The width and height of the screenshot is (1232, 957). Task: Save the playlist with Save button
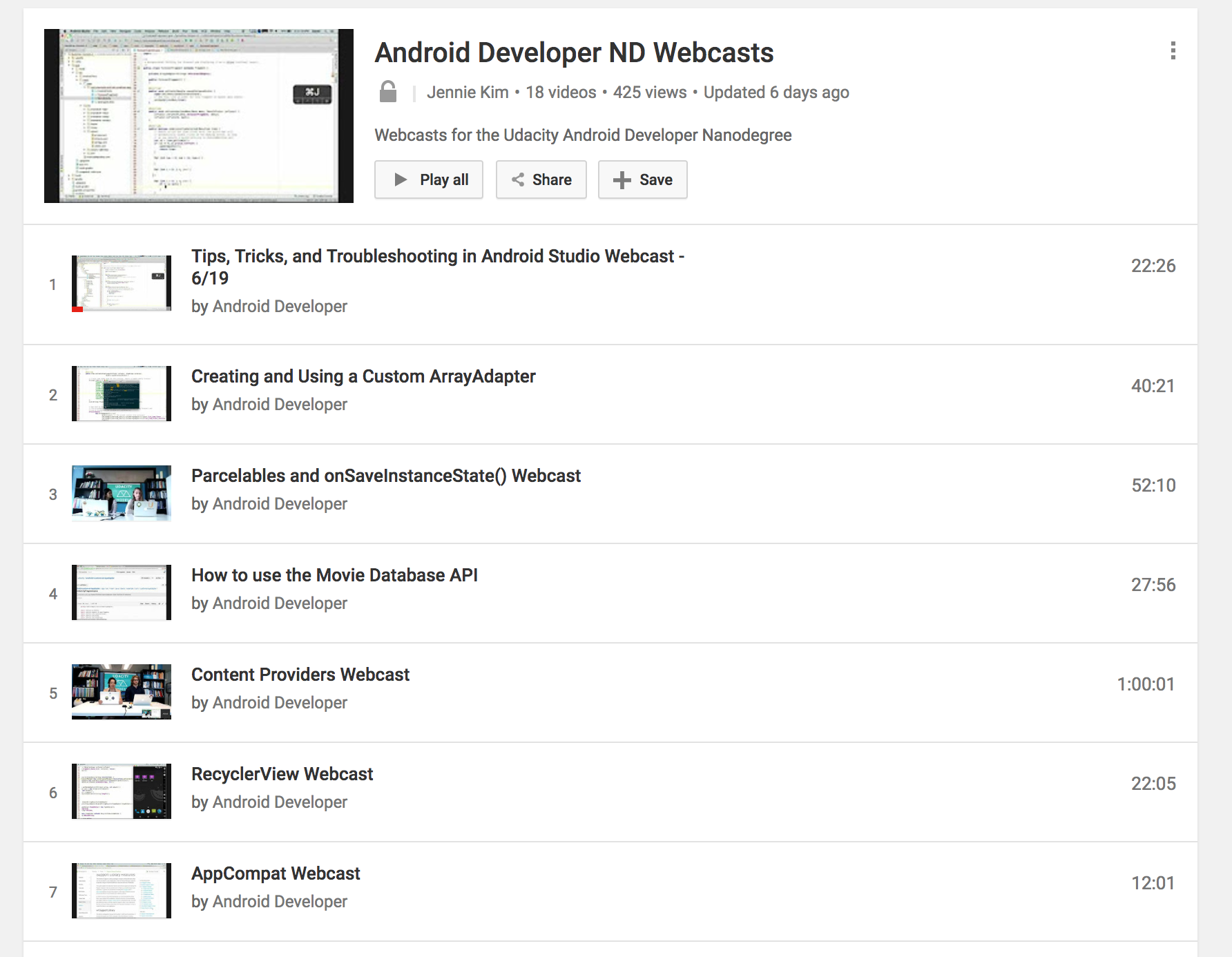point(642,180)
